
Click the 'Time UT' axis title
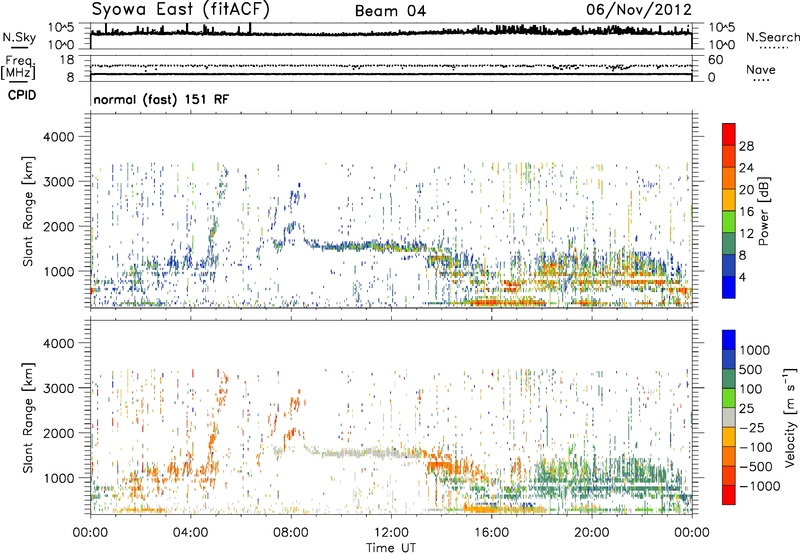click(x=391, y=548)
